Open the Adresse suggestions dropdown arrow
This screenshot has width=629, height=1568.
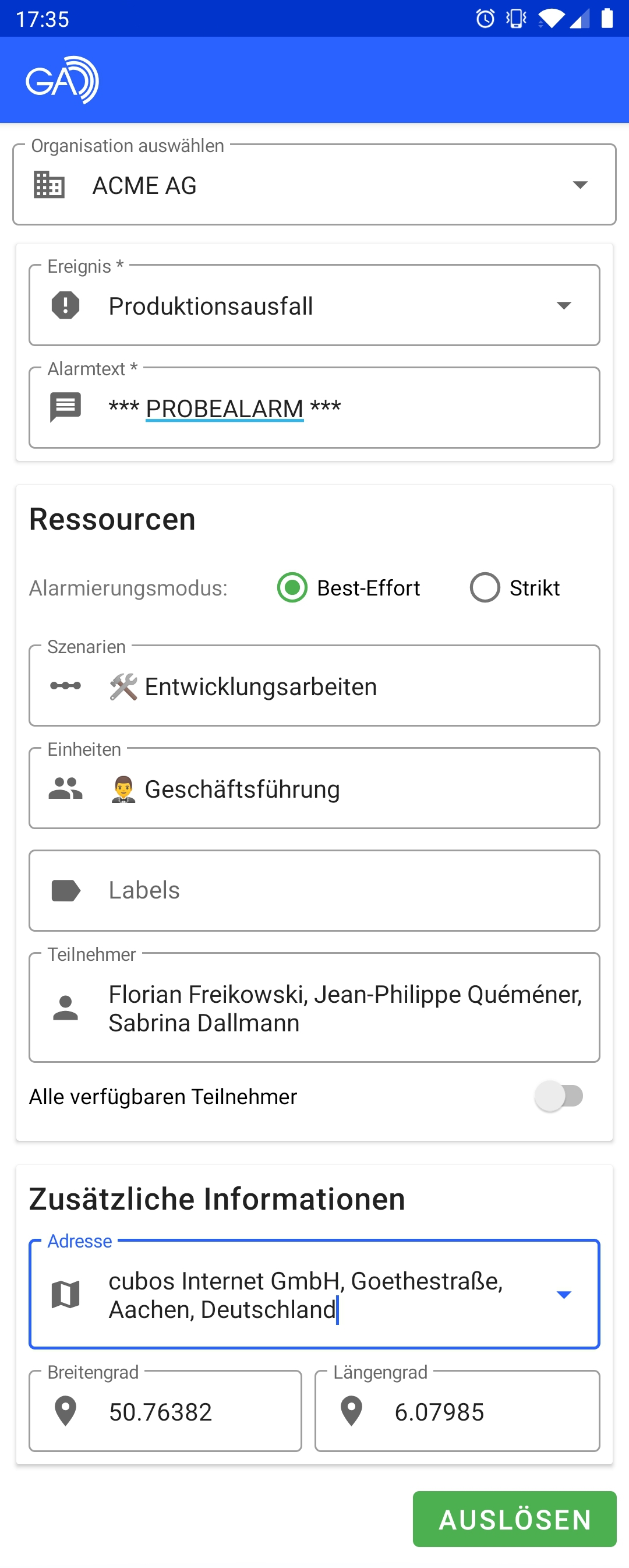[564, 1294]
